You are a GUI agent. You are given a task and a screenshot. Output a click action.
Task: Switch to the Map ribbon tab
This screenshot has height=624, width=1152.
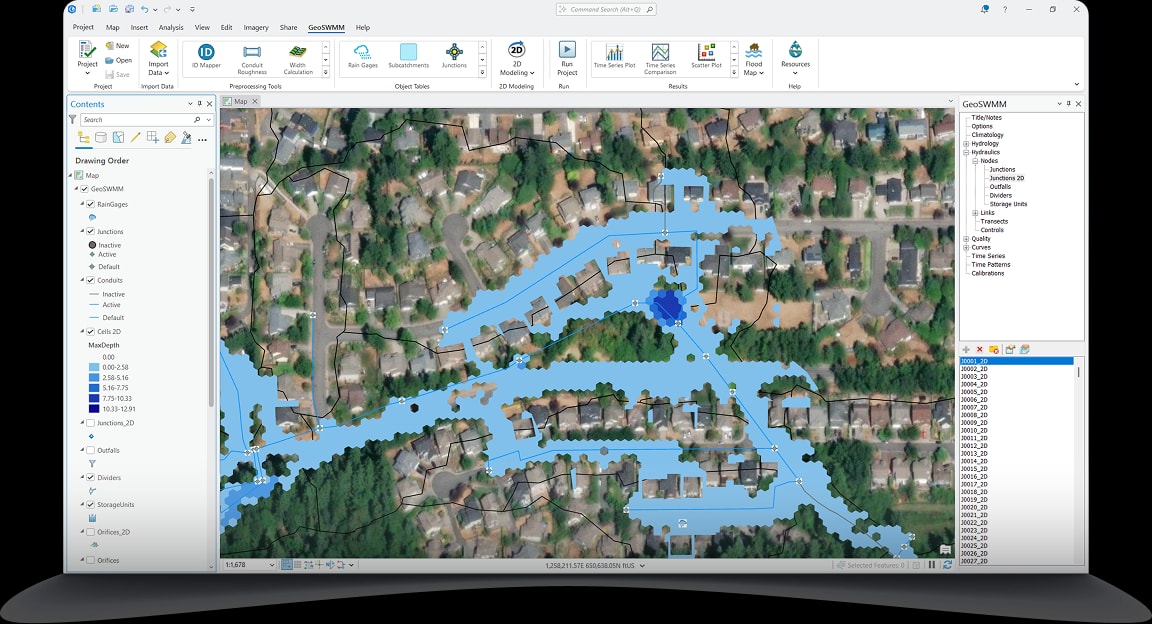pos(111,27)
